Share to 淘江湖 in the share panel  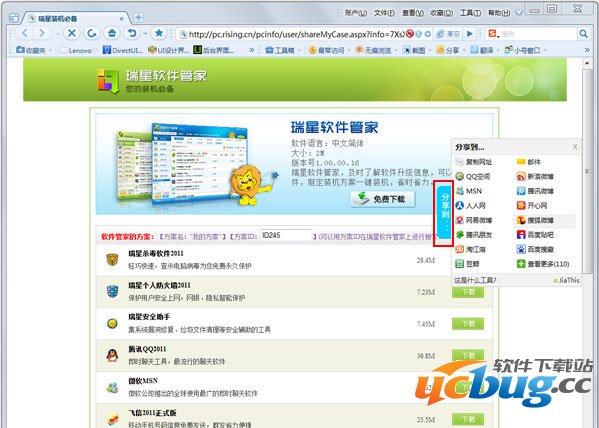click(471, 249)
